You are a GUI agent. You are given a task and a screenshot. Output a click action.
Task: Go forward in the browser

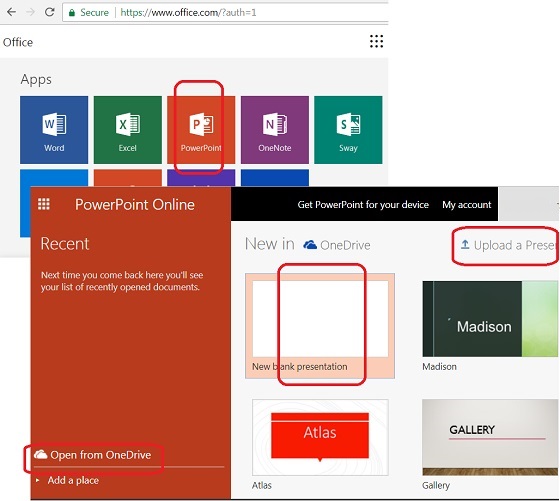pos(31,12)
